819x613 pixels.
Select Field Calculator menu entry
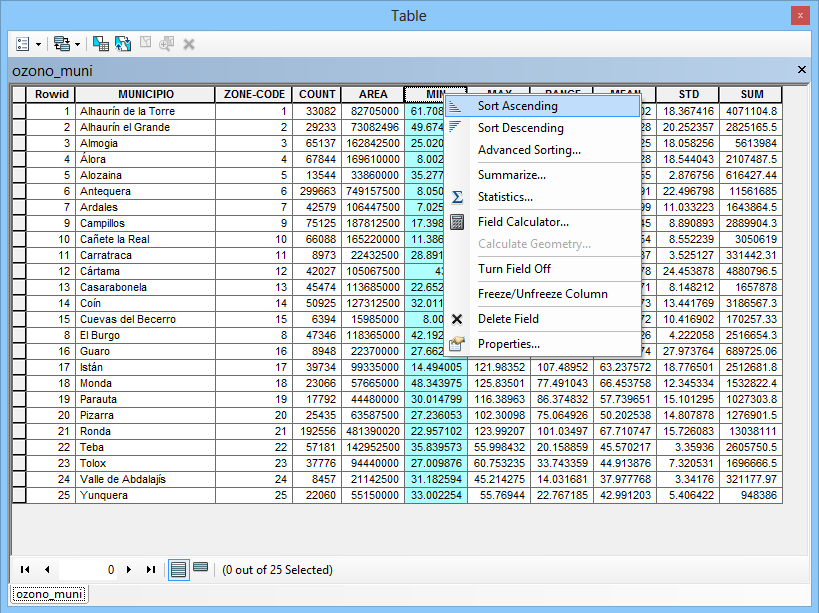[x=522, y=222]
